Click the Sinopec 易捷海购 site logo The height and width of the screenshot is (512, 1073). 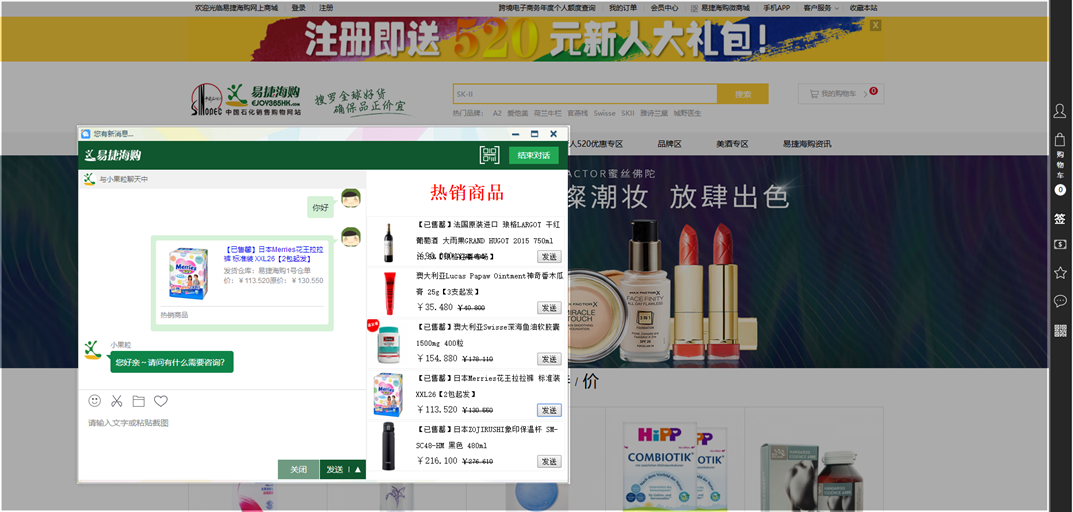246,101
